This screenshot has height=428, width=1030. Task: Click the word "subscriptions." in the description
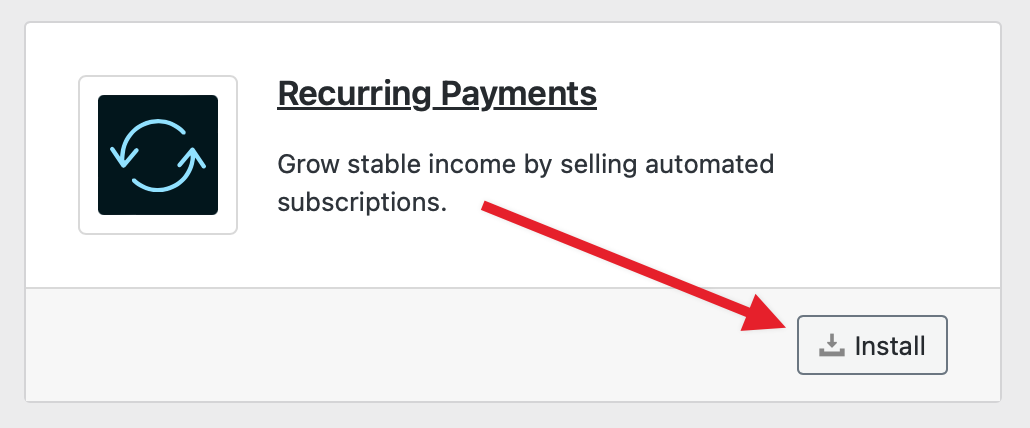click(361, 202)
